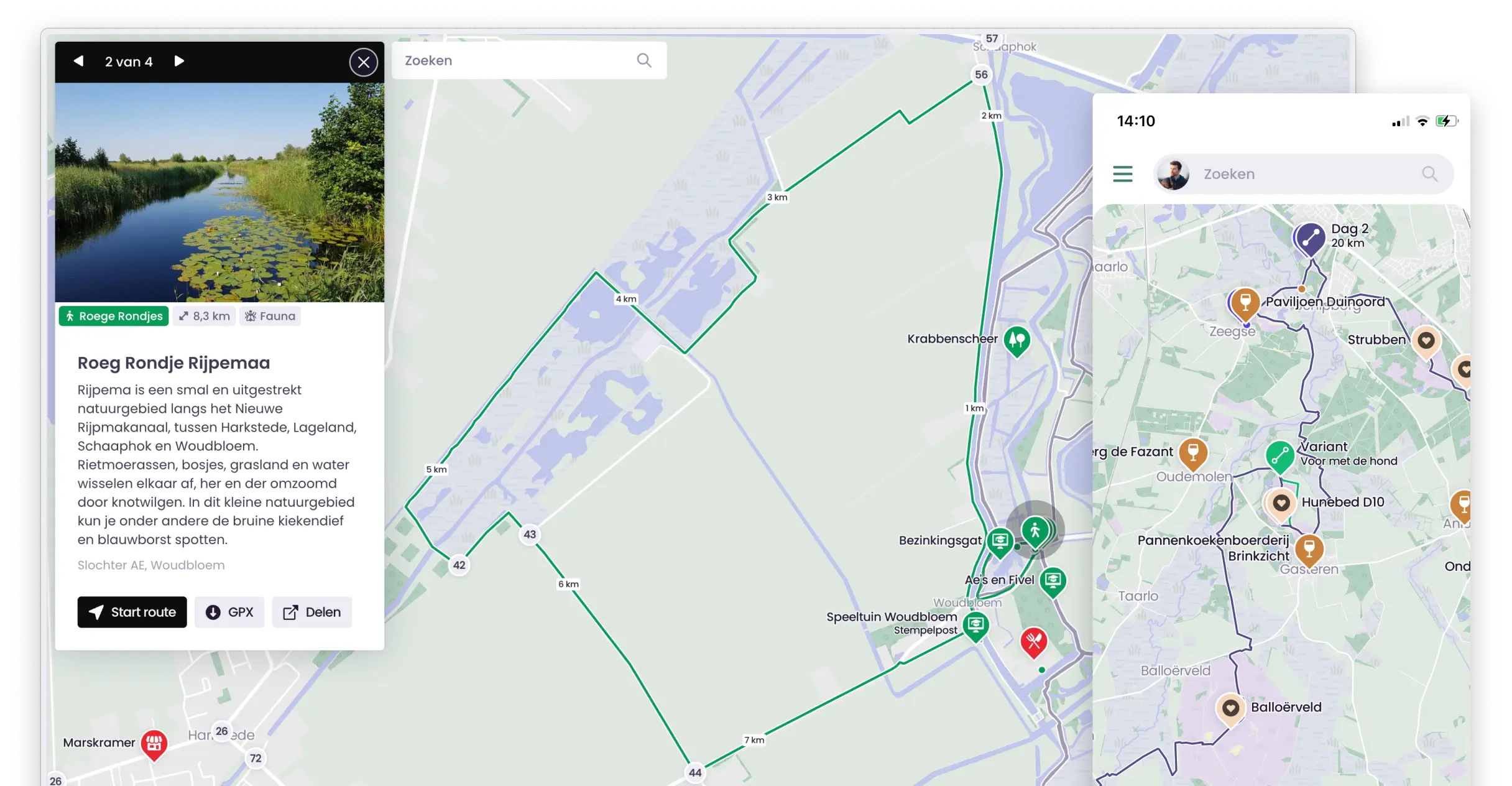Go to next route card arrow
Viewport: 1512px width, 786px height.
pyautogui.click(x=179, y=61)
